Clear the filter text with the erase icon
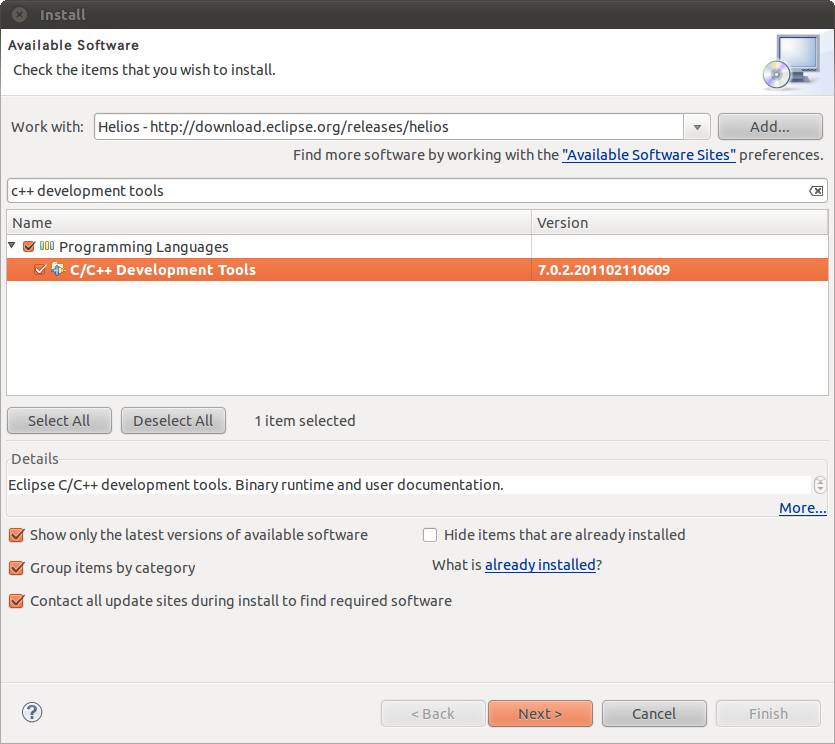The height and width of the screenshot is (744, 835). click(816, 191)
